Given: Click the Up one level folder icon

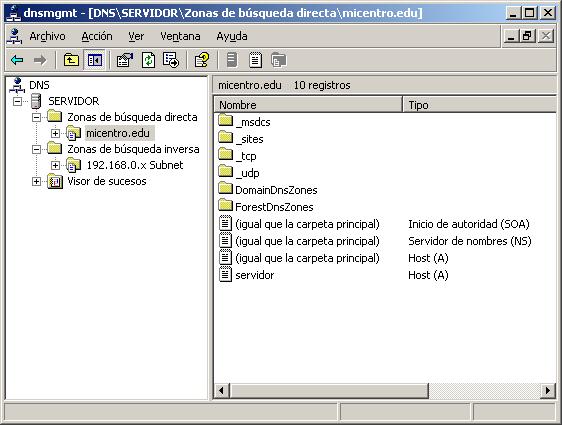Looking at the screenshot, I should tap(71, 60).
